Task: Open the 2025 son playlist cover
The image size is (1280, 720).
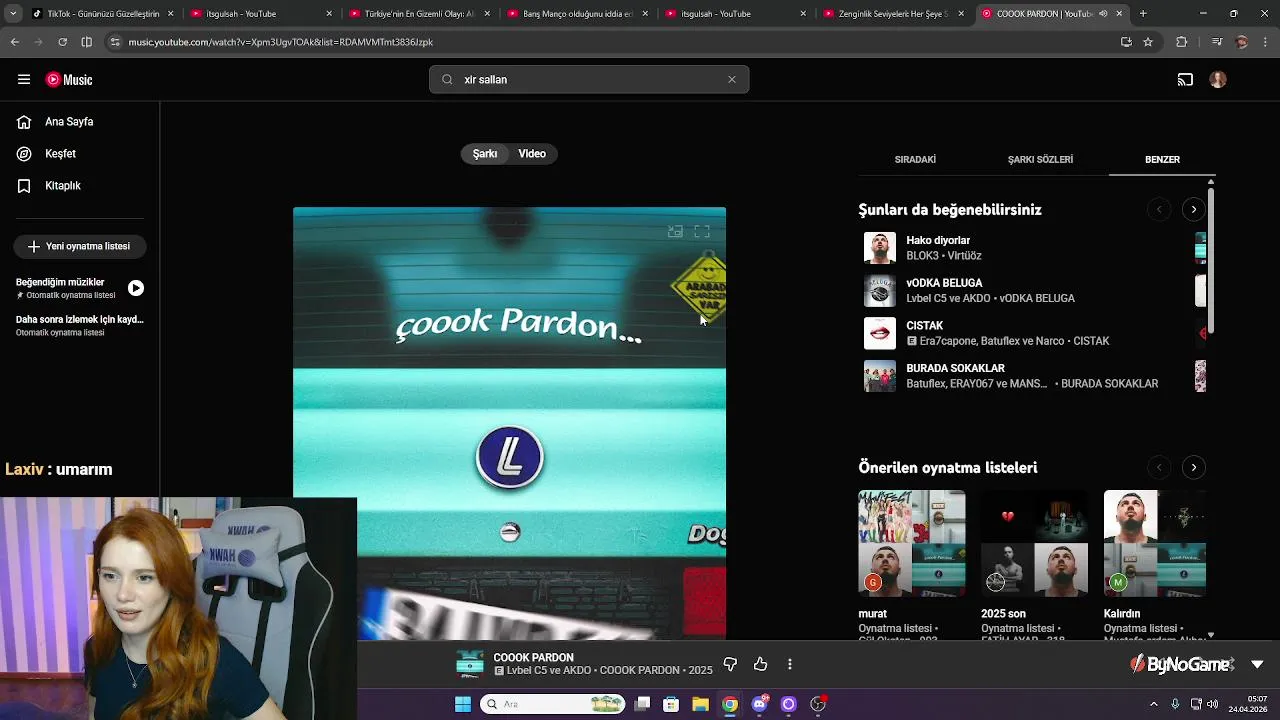Action: tap(1034, 543)
